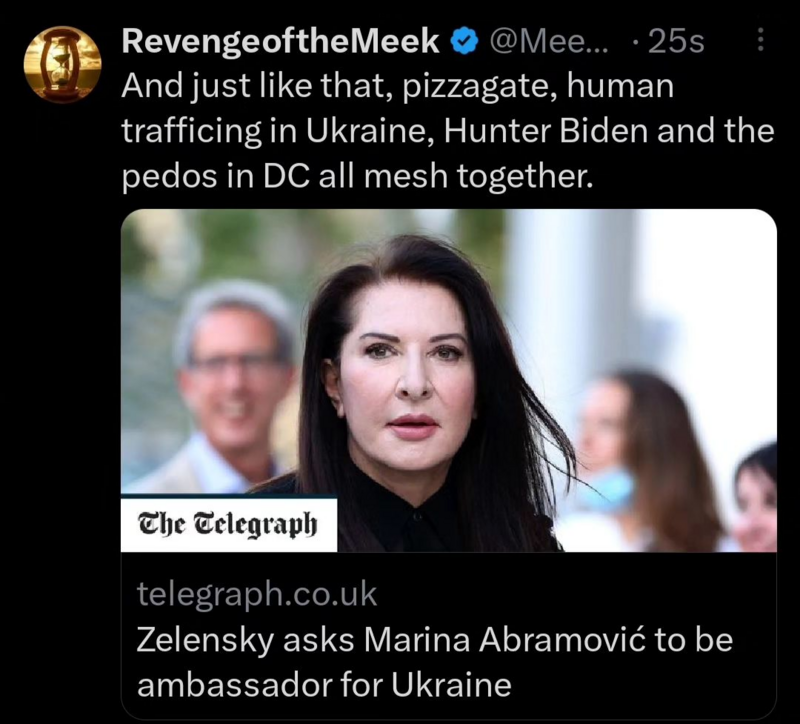Click the 25s tweet timestamp

(x=676, y=41)
